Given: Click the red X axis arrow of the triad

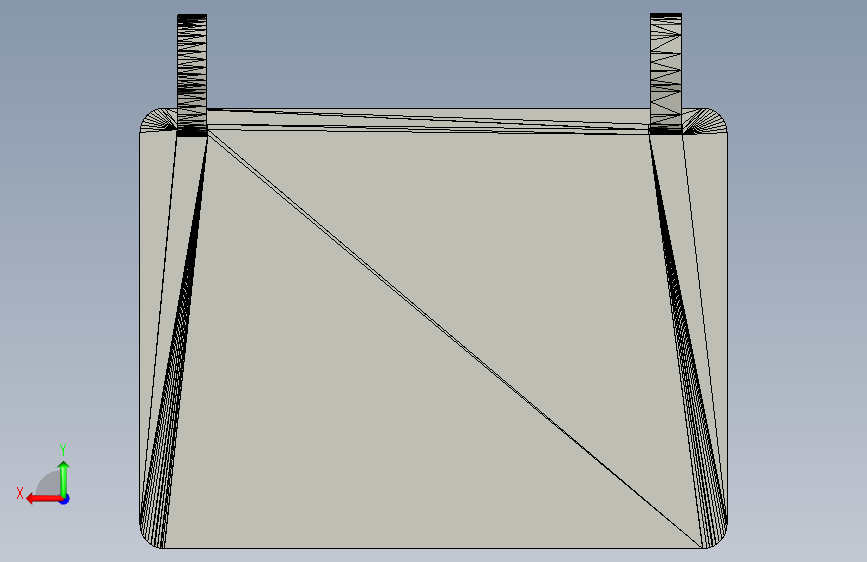Looking at the screenshot, I should 44,499.
